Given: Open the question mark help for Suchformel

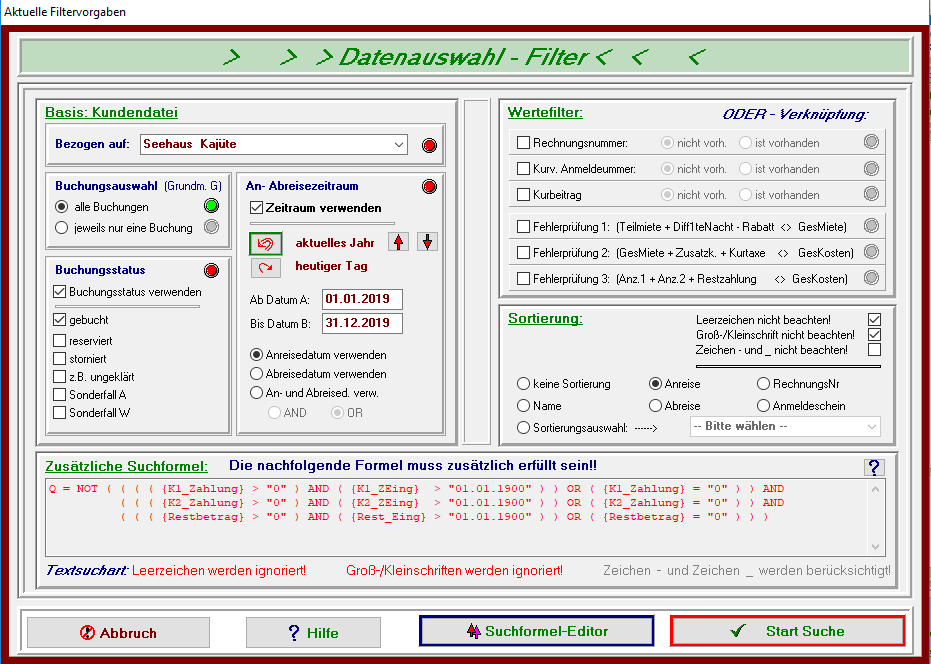Looking at the screenshot, I should pos(874,467).
